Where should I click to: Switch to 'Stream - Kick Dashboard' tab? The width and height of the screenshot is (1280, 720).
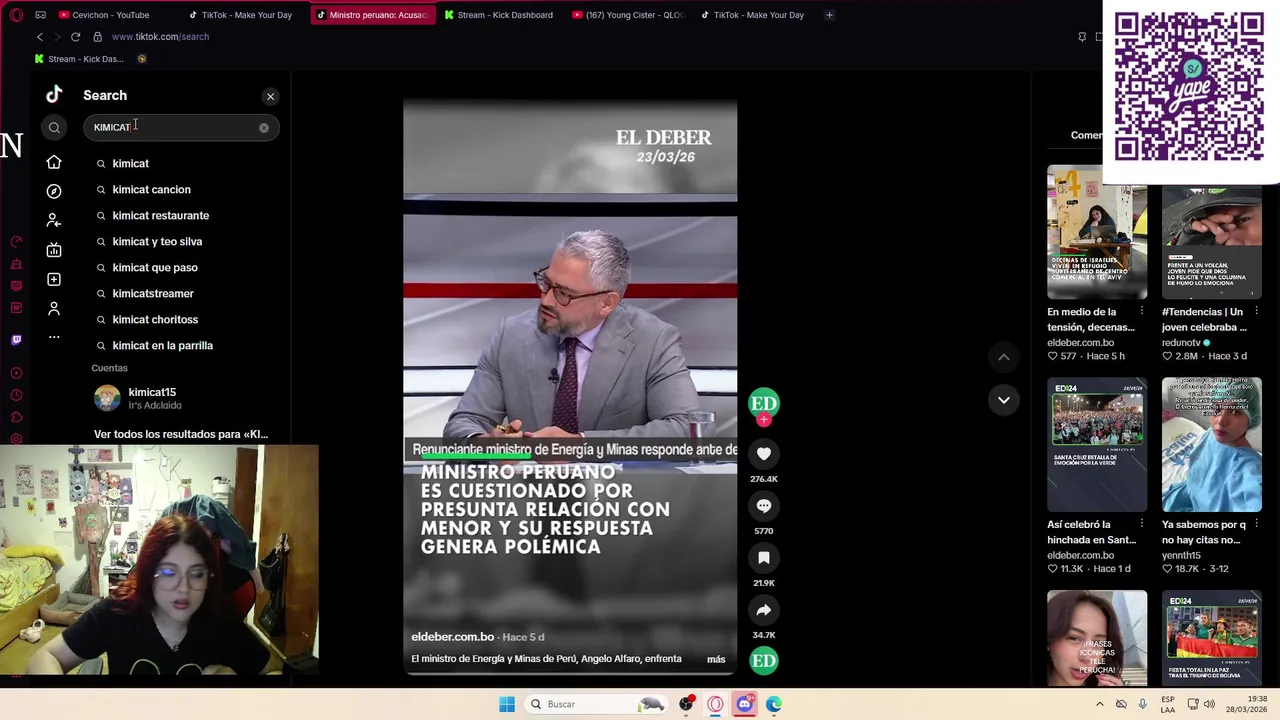499,15
